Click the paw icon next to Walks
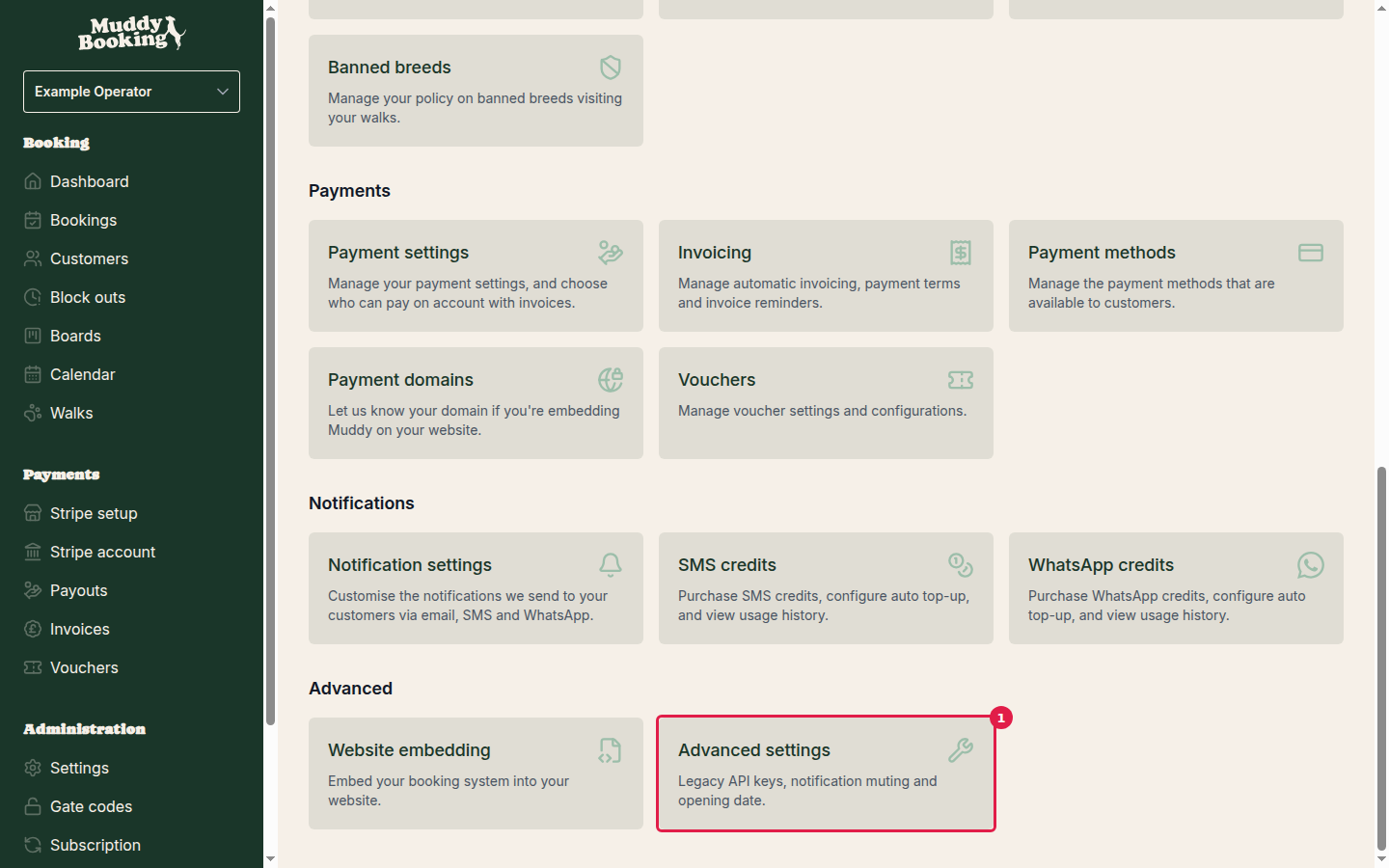Viewport: 1389px width, 868px height. pos(33,413)
